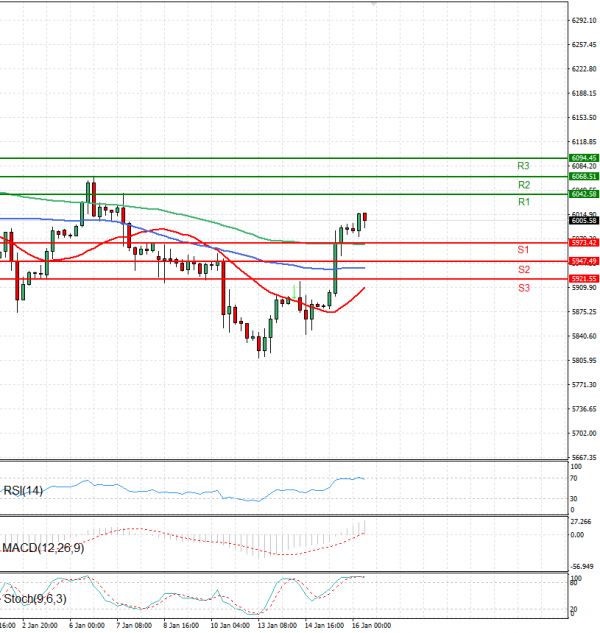This screenshot has height=633, width=600.
Task: Click the 6118.85 price axis value
Action: (x=584, y=142)
